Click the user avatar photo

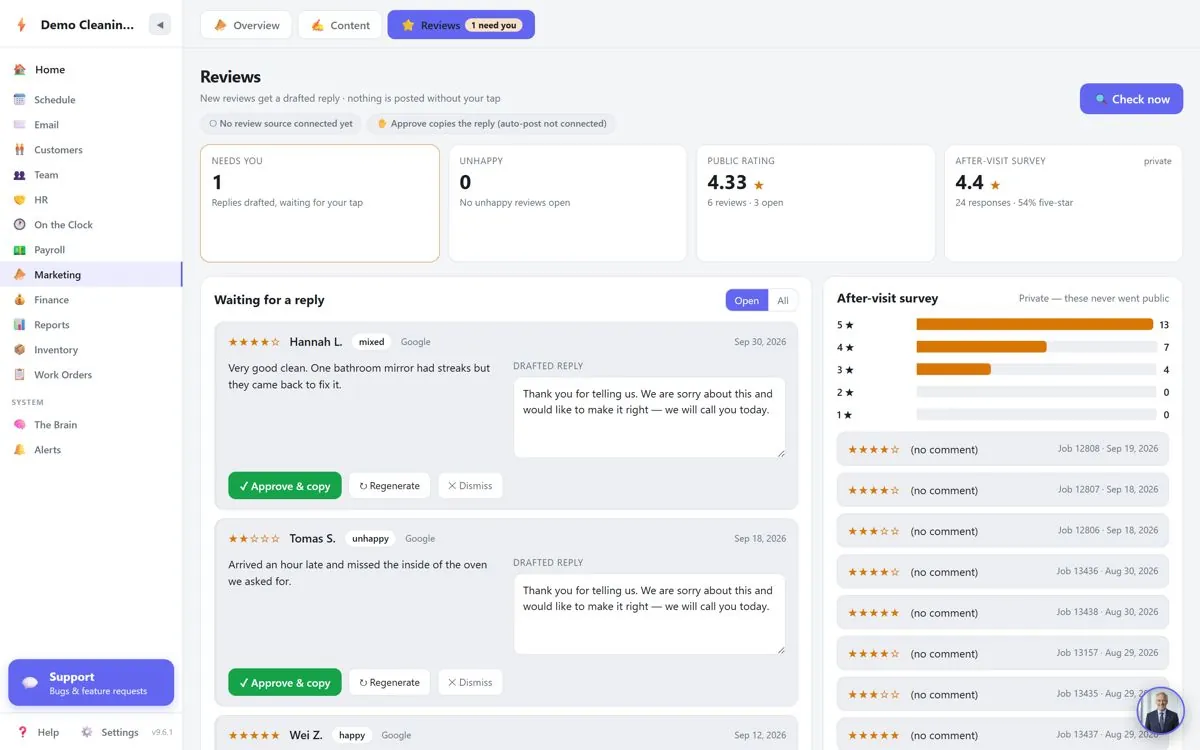click(1161, 711)
